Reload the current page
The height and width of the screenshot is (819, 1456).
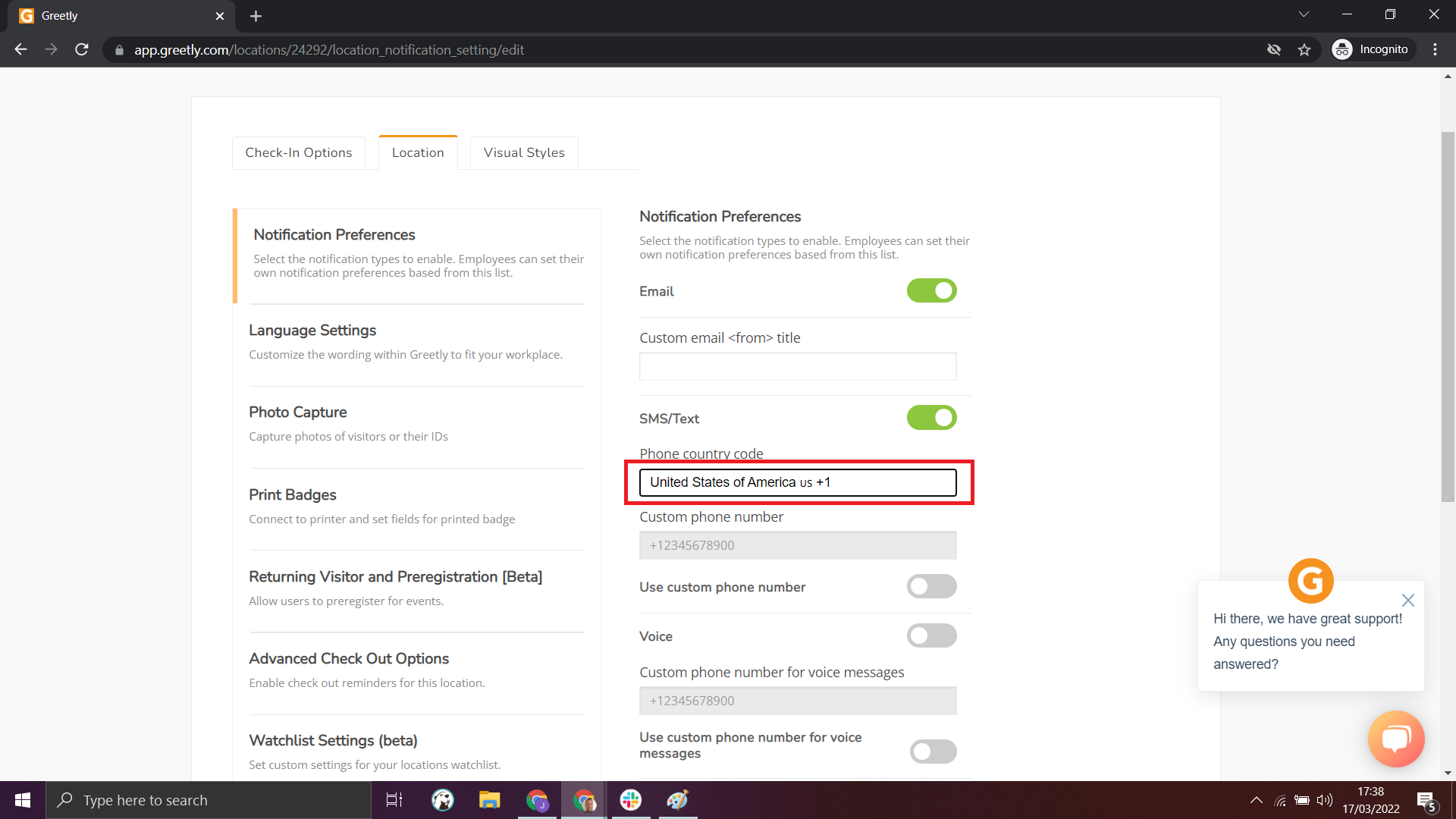[x=82, y=49]
